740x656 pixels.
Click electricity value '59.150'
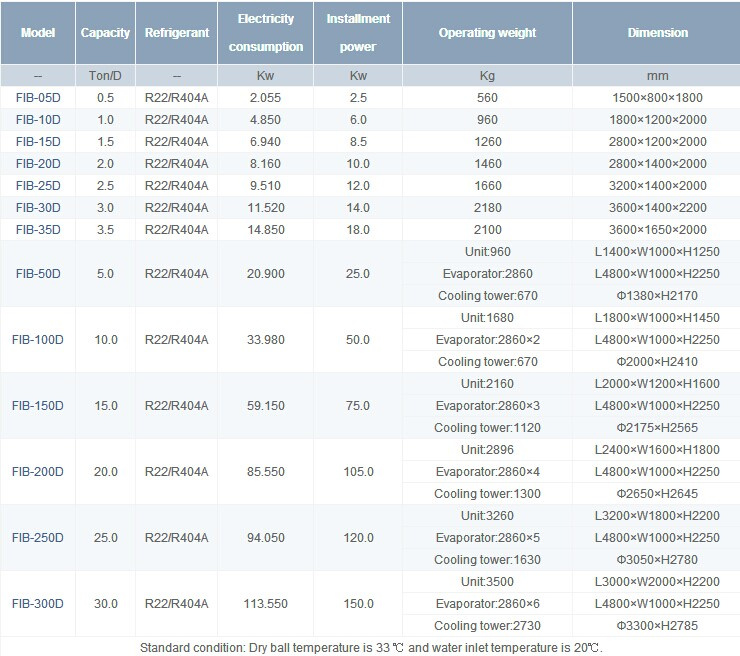(266, 406)
